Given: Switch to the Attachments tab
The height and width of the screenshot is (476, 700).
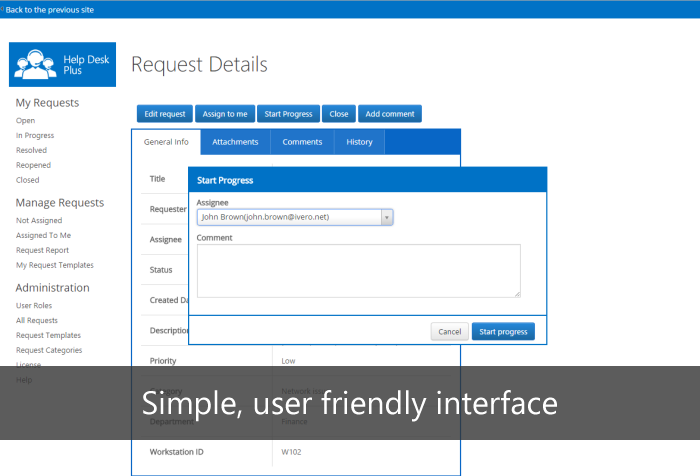Looking at the screenshot, I should [235, 142].
